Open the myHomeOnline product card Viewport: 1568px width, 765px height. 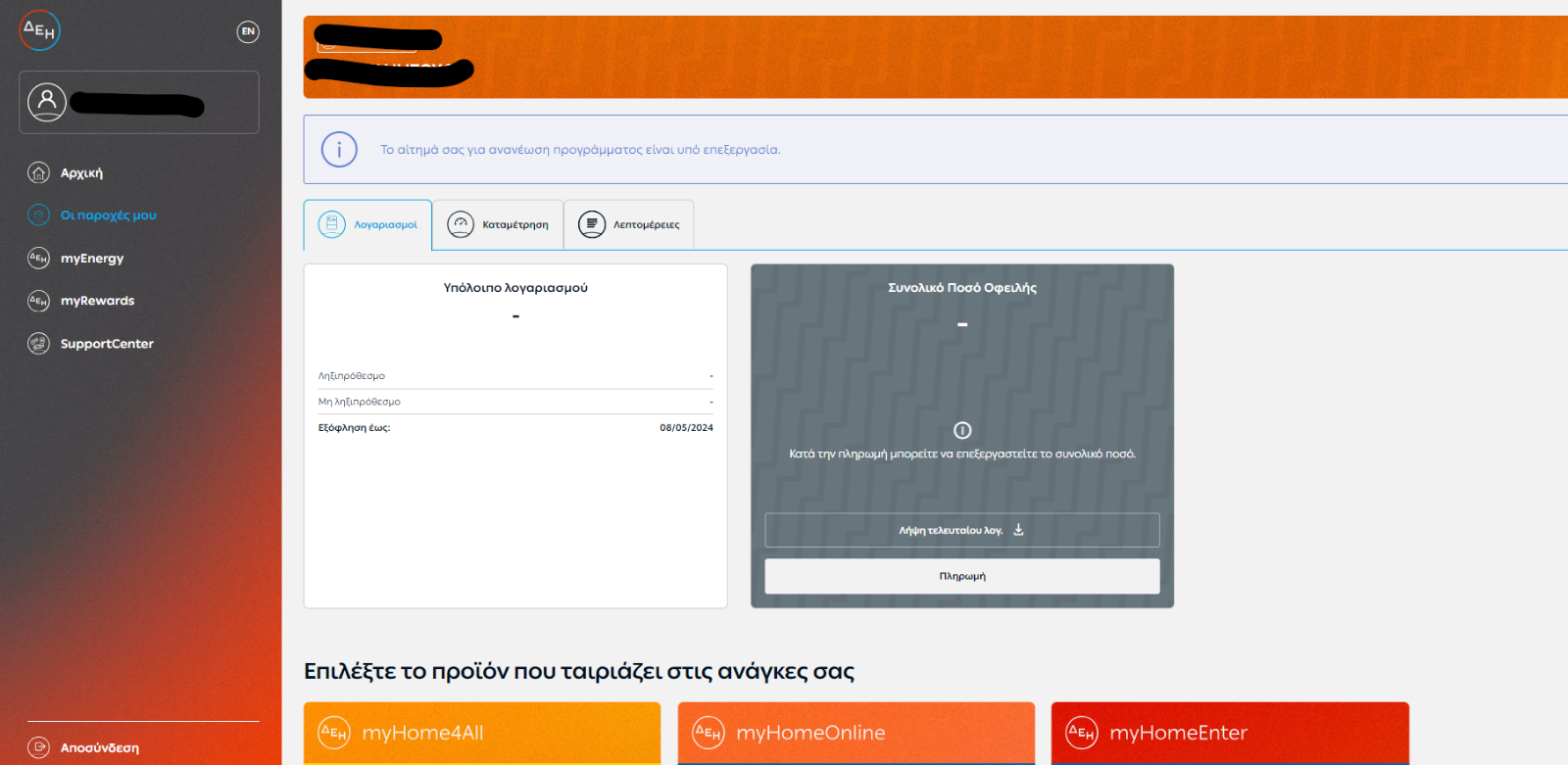click(x=856, y=733)
